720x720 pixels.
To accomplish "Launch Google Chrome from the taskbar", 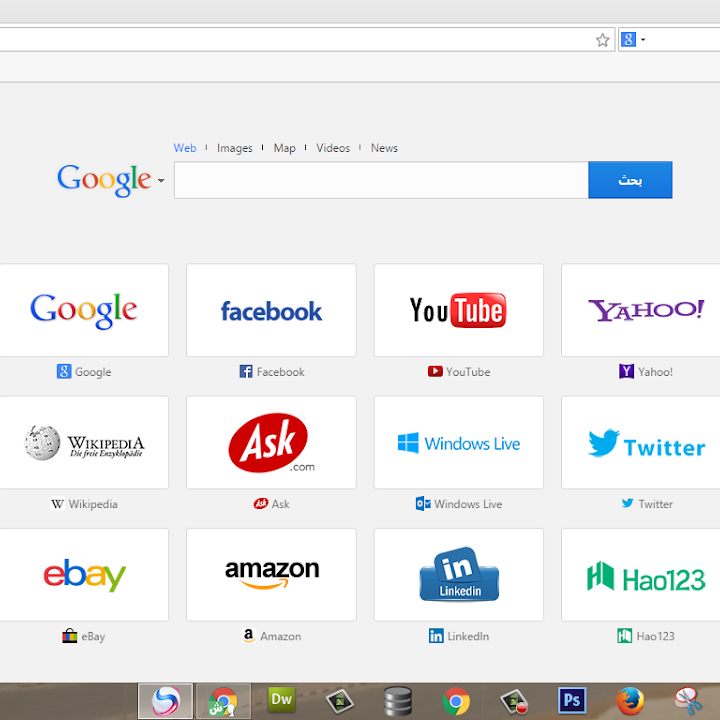I will [456, 701].
